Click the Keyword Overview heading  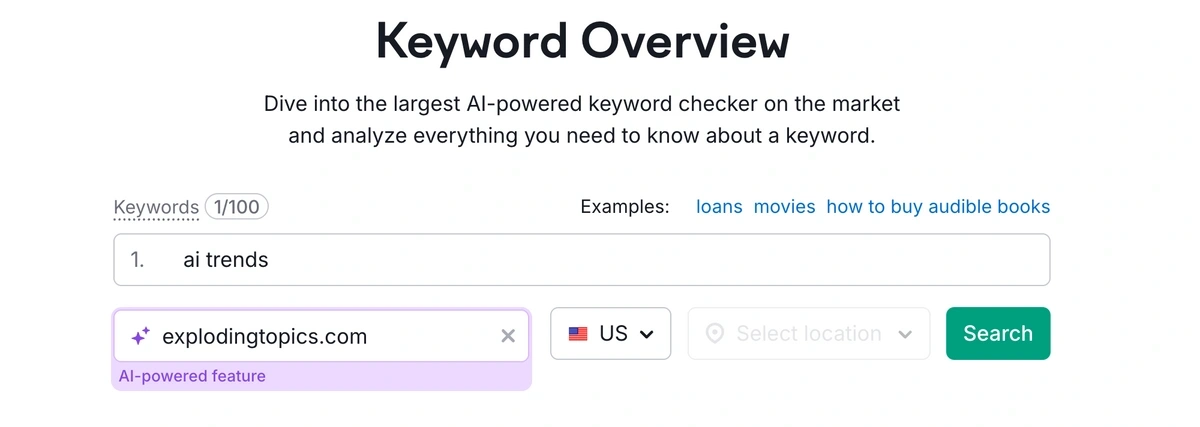pos(582,41)
